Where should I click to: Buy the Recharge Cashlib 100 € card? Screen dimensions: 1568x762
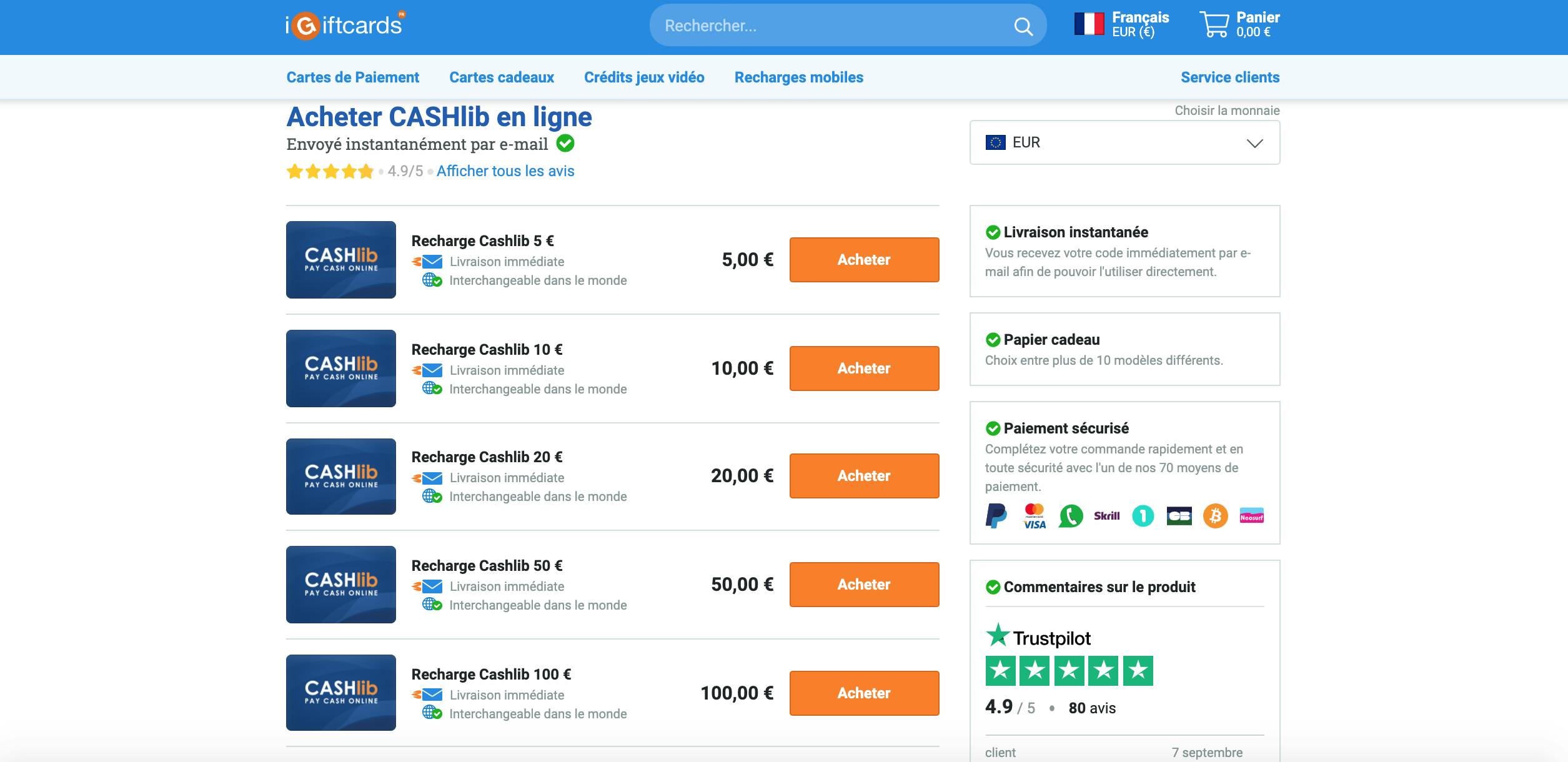pos(864,693)
